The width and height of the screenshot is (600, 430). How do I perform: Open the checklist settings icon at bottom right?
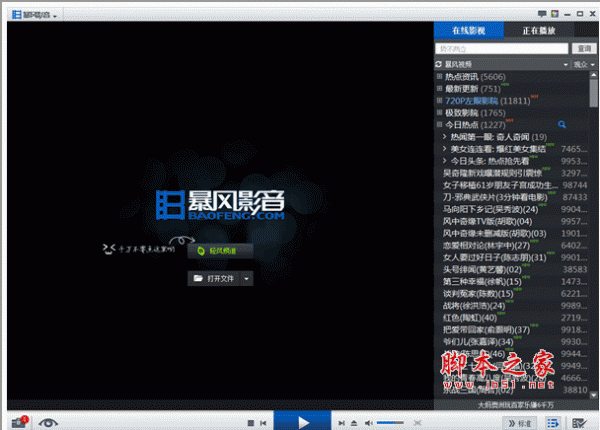(x=579, y=423)
